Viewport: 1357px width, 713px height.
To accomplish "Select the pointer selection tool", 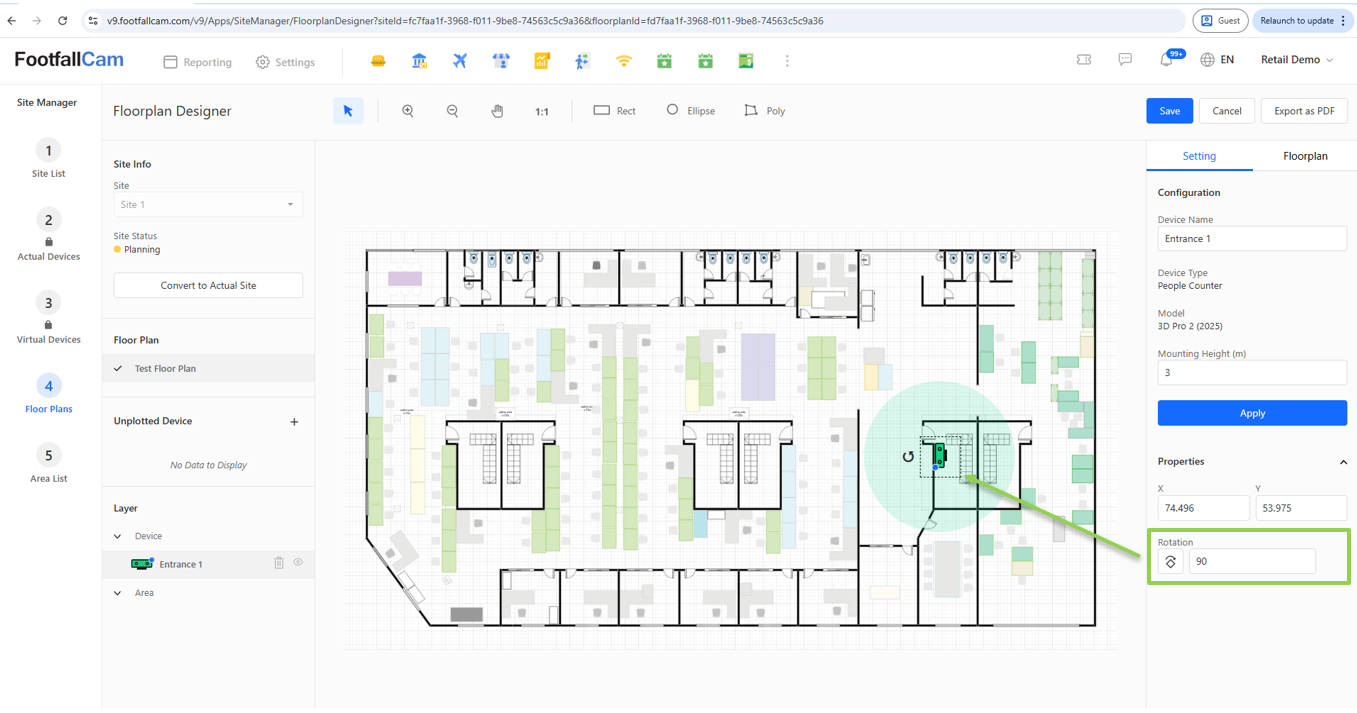I will pos(348,111).
